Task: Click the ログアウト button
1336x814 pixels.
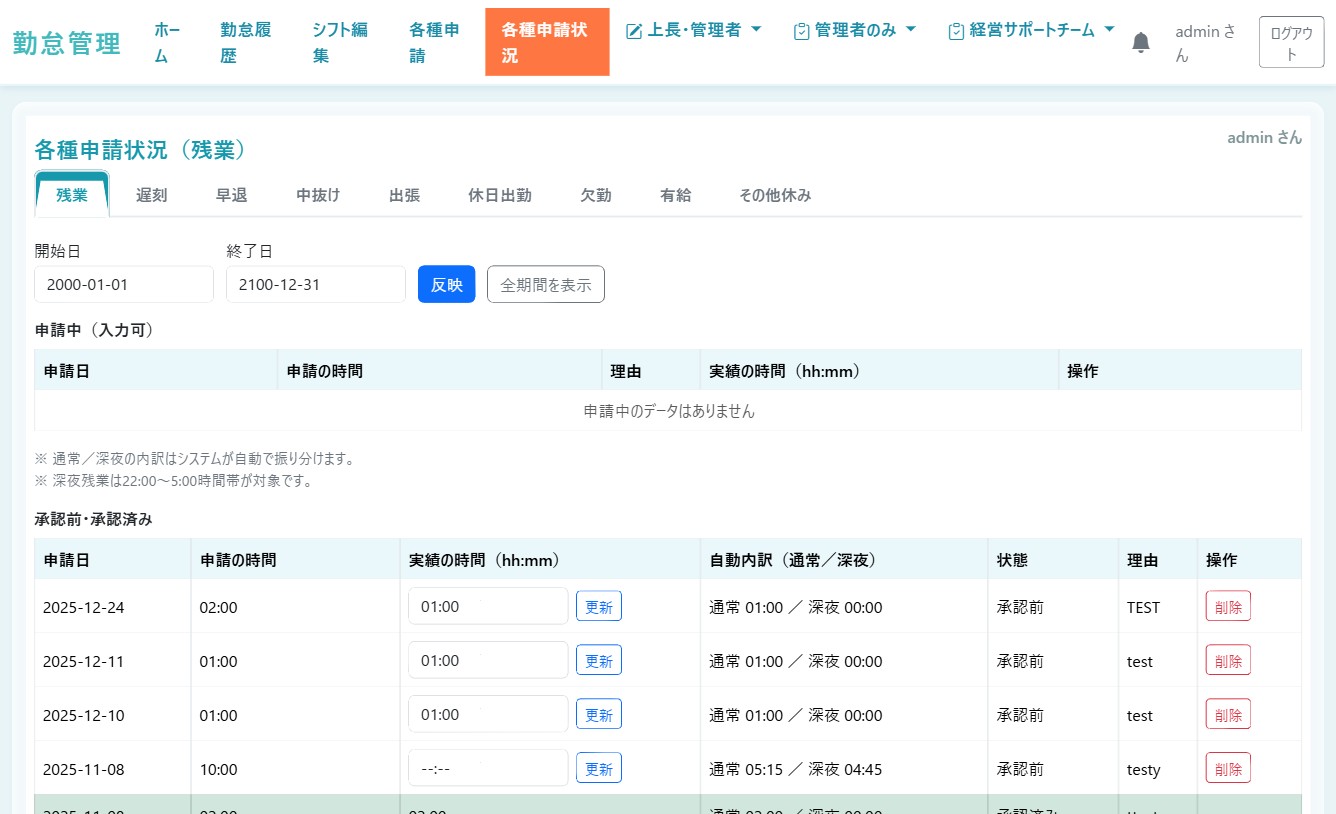Action: (x=1291, y=43)
